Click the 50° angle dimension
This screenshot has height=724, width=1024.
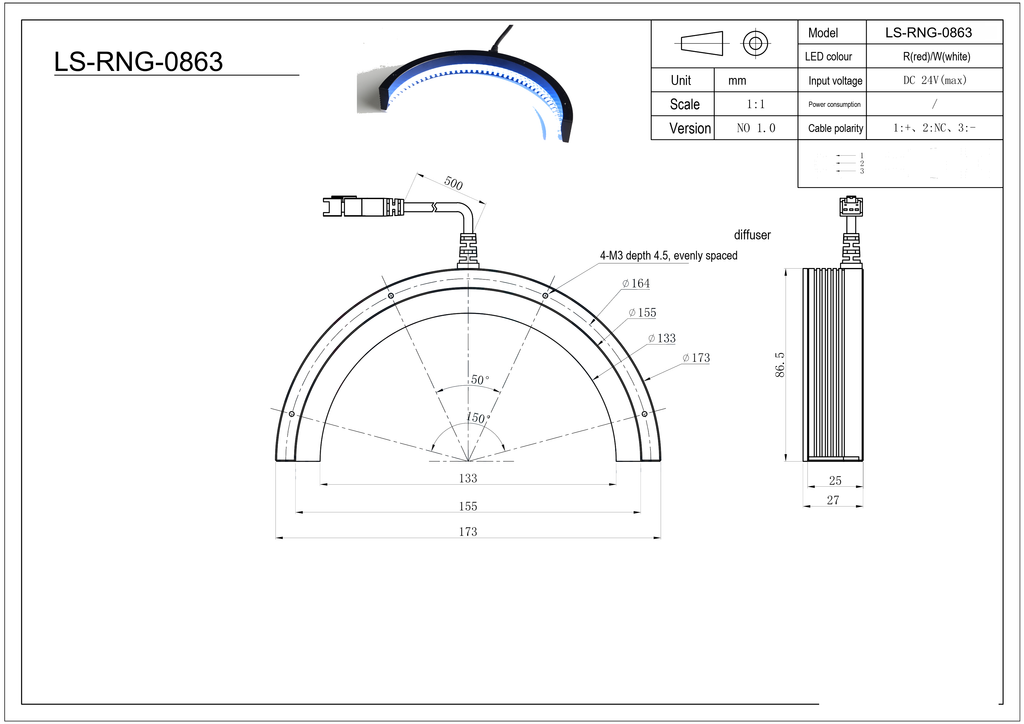480,380
